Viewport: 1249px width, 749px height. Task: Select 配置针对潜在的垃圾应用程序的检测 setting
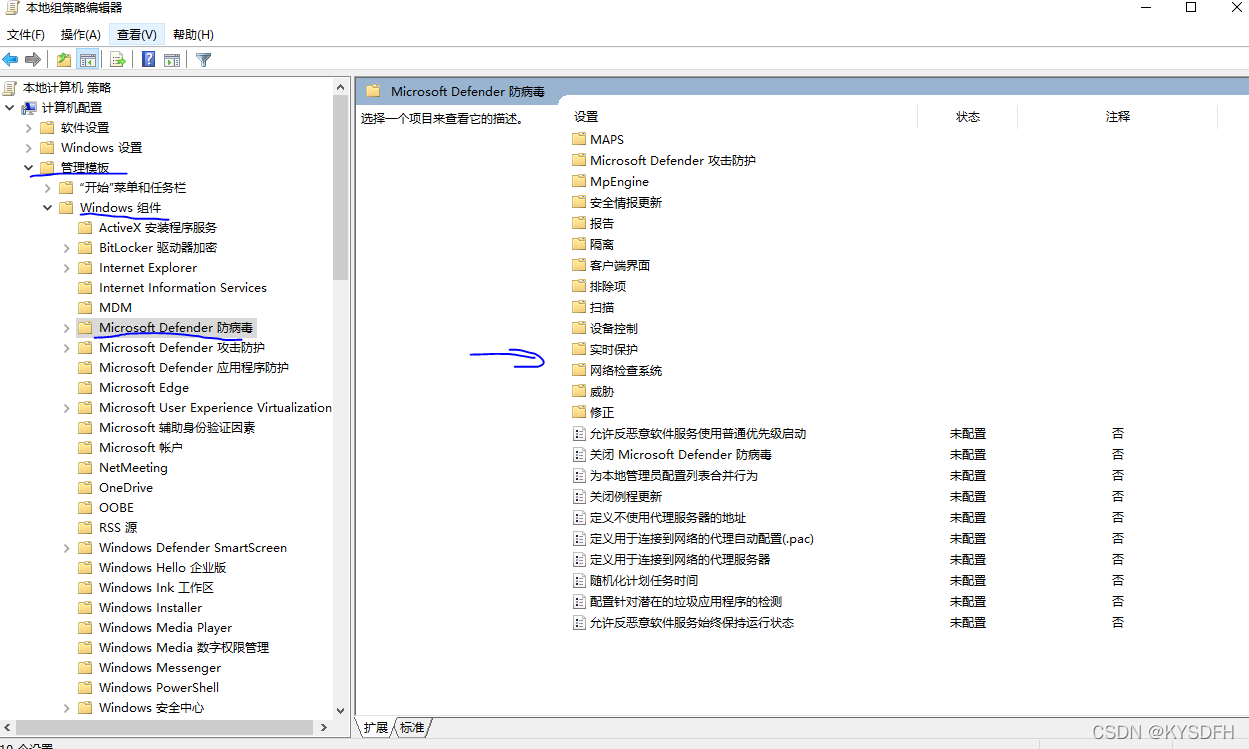[x=686, y=601]
